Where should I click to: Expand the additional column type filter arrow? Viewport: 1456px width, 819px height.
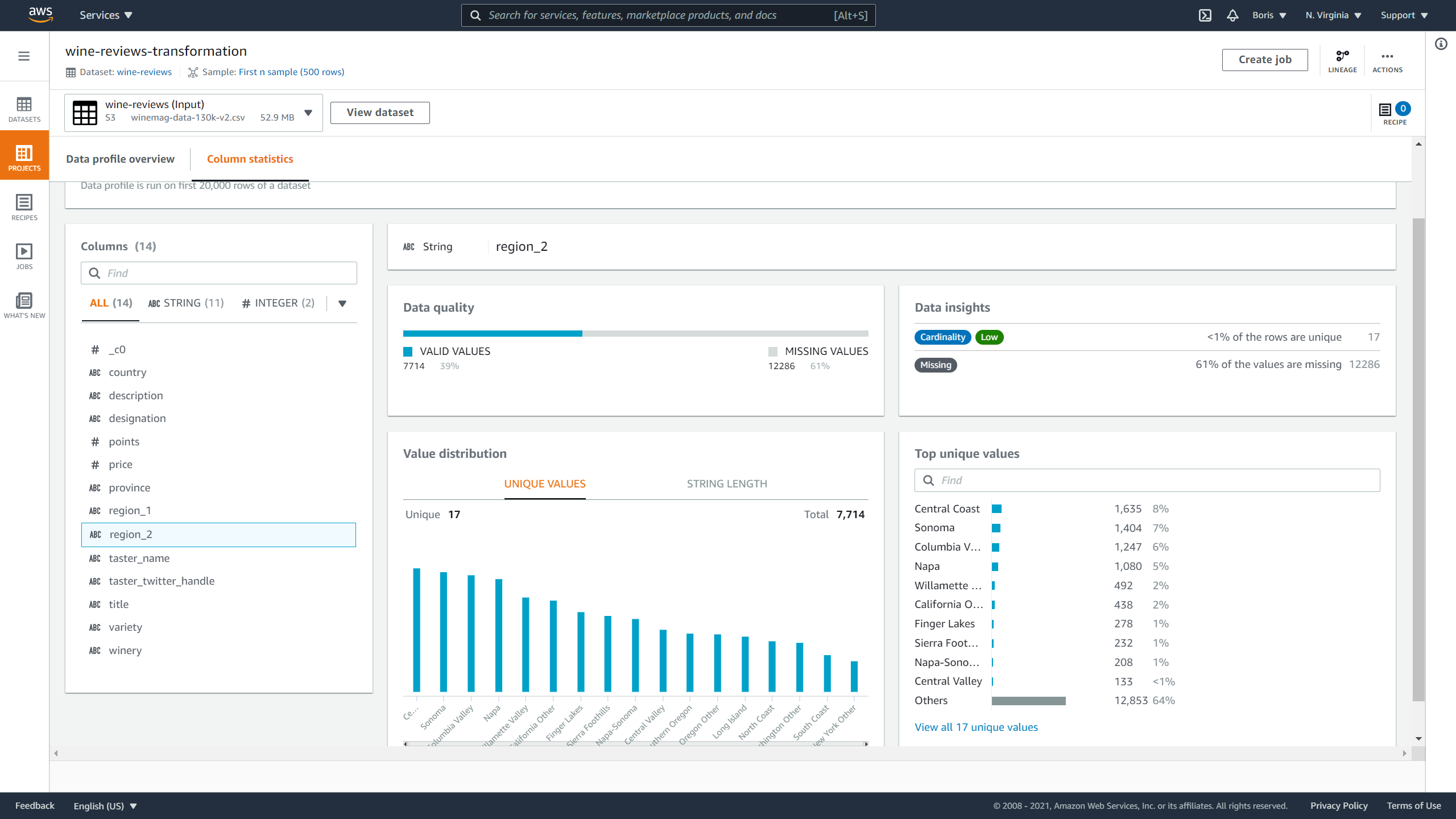click(x=342, y=303)
